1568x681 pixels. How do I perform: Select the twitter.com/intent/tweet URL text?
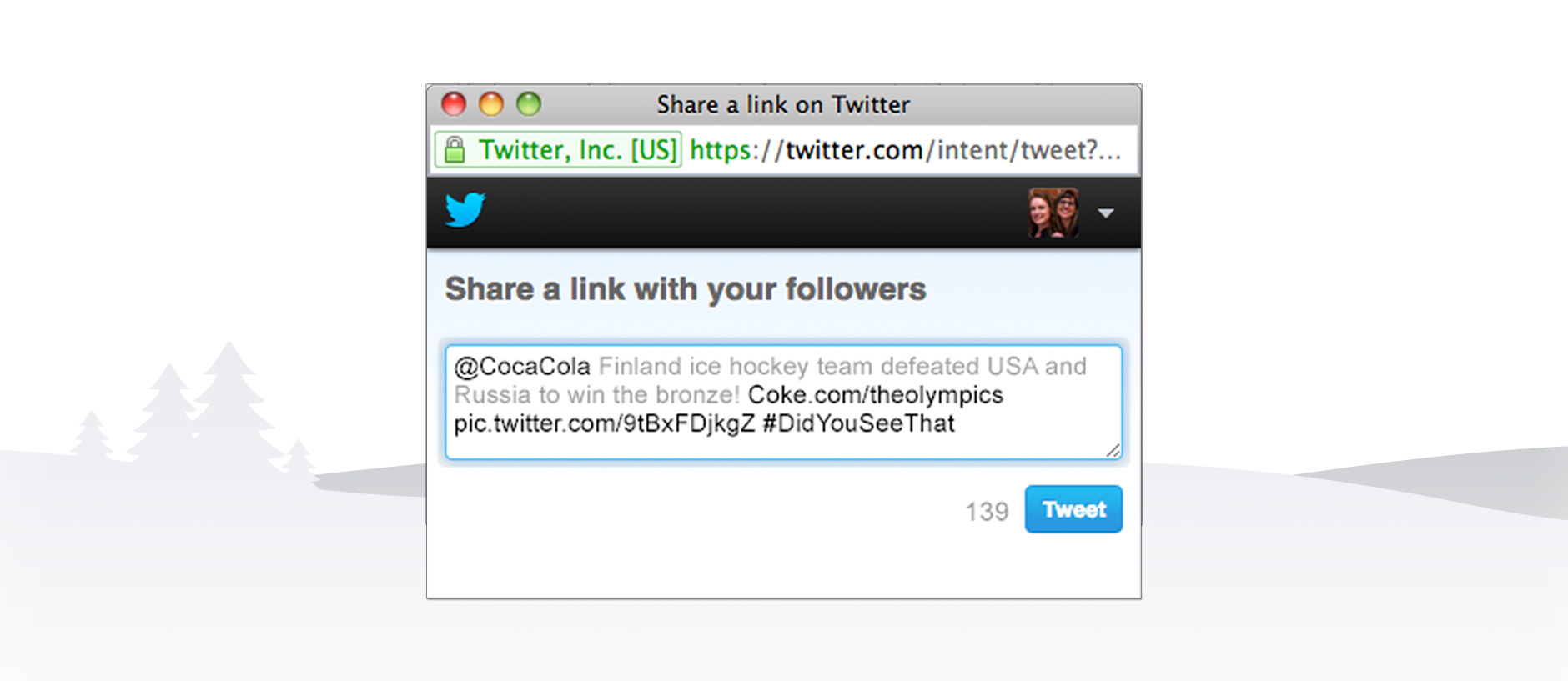pyautogui.click(x=905, y=150)
